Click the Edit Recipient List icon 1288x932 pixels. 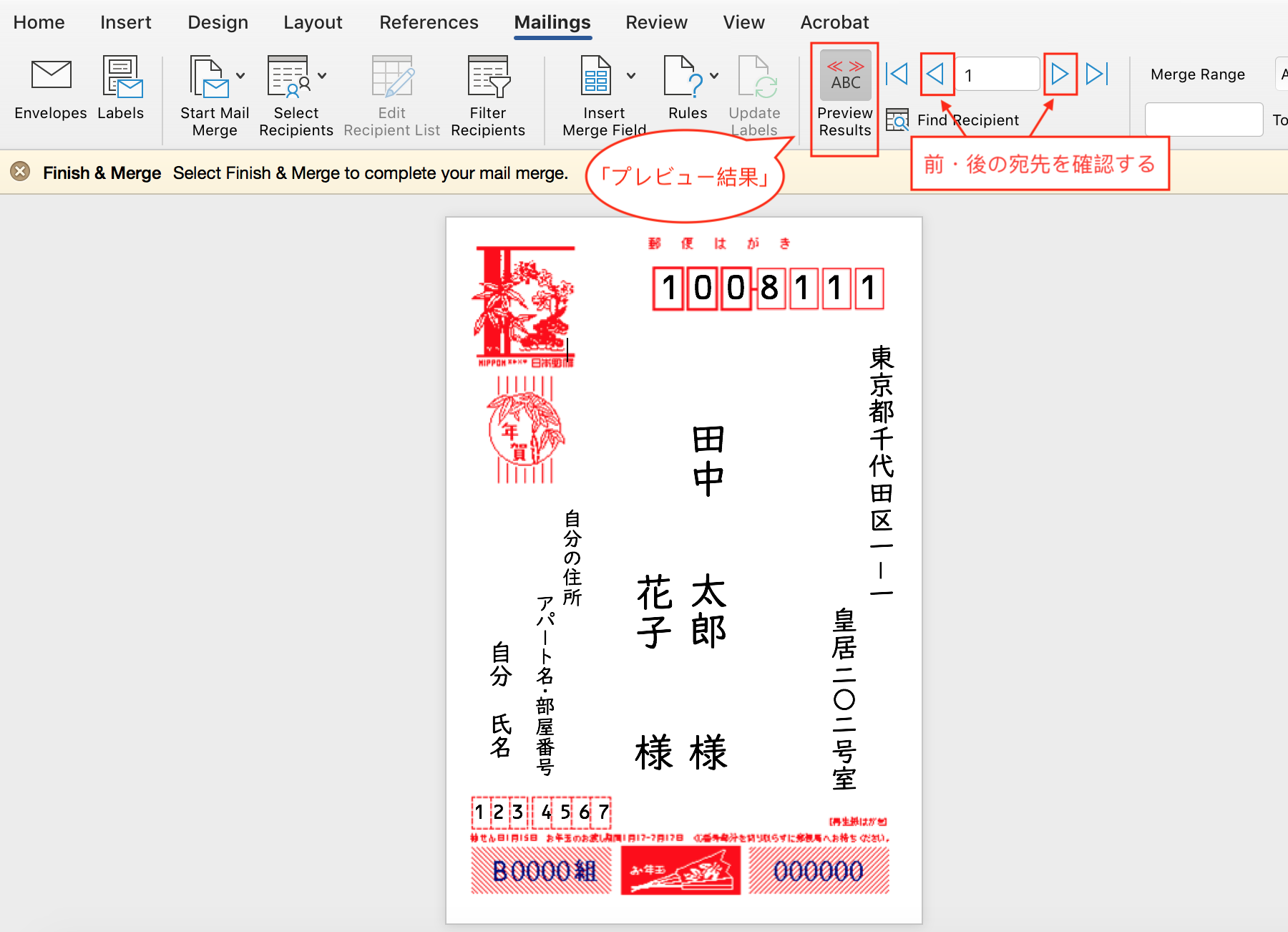point(392,76)
